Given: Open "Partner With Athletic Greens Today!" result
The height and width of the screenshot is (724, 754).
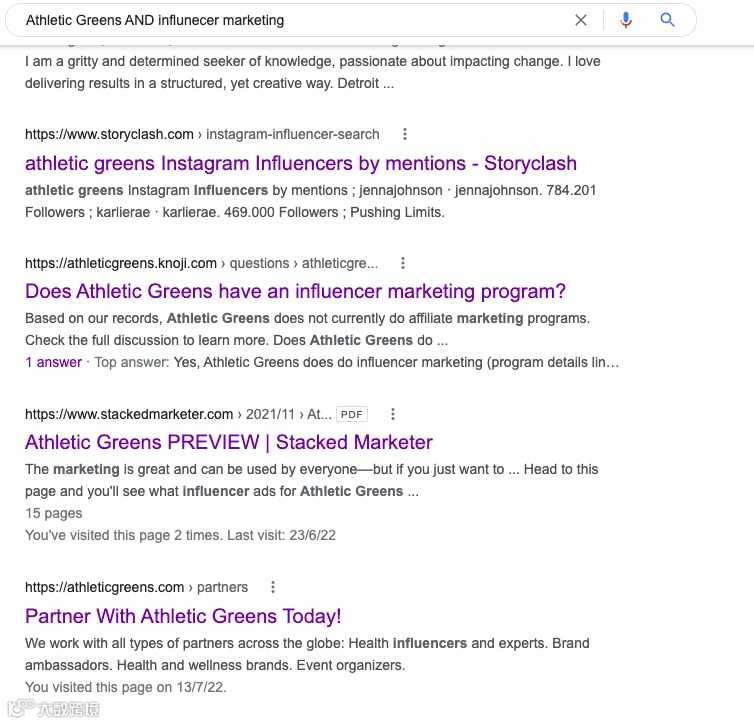Looking at the screenshot, I should (x=183, y=616).
